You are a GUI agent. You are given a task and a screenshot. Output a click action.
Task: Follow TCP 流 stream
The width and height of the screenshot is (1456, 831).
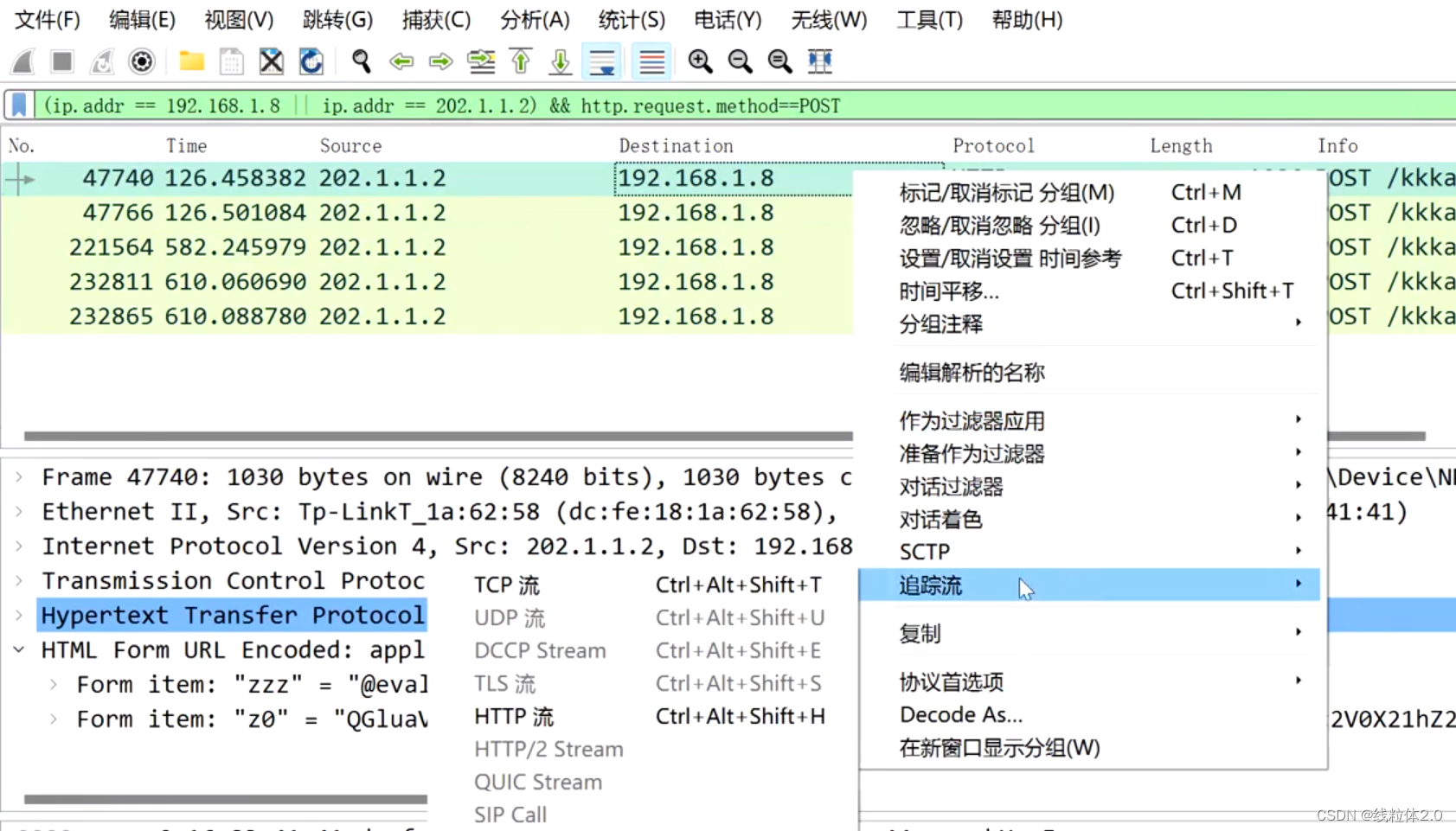(649, 585)
